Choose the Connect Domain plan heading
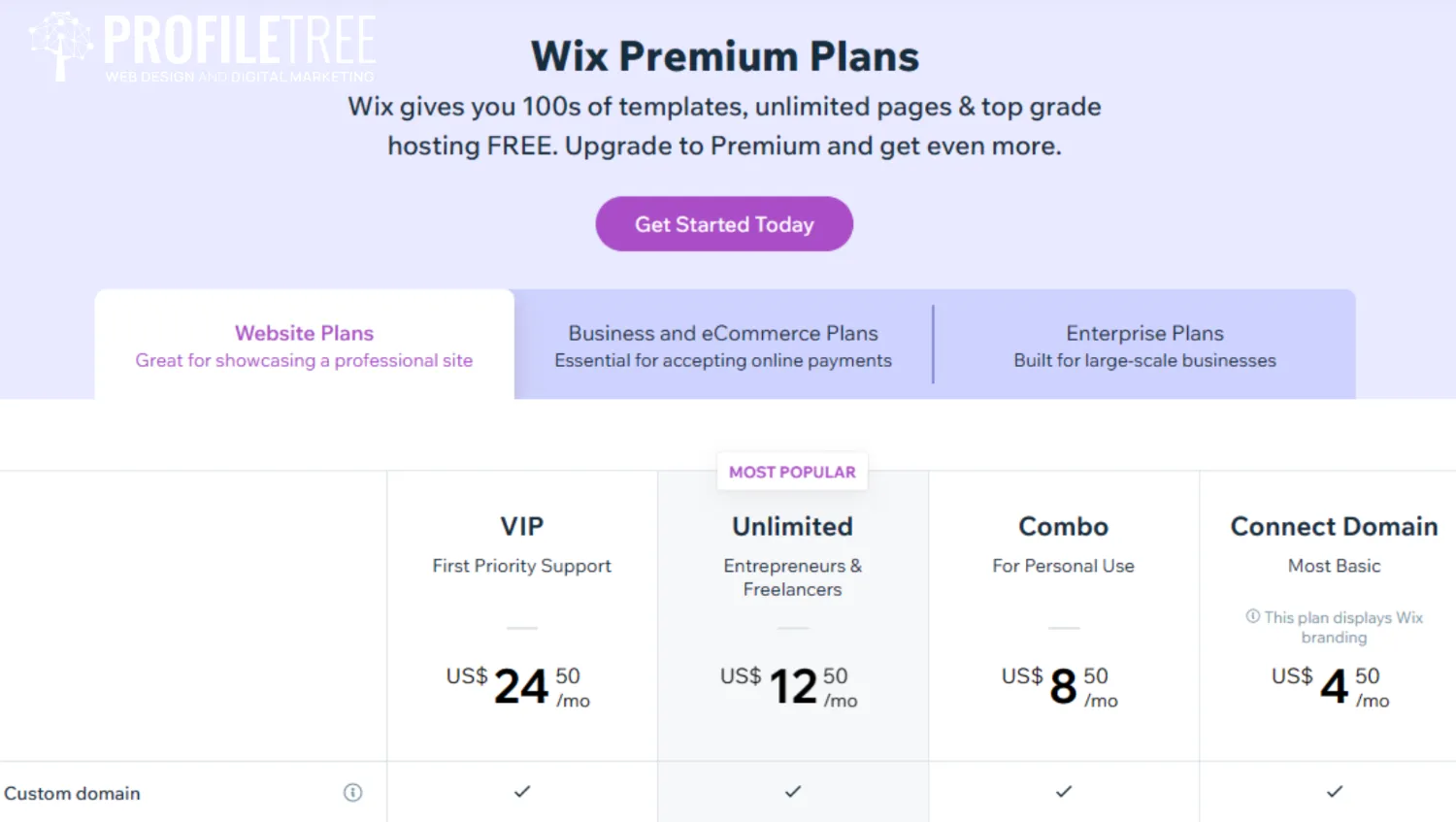The image size is (1456, 822). (x=1334, y=526)
